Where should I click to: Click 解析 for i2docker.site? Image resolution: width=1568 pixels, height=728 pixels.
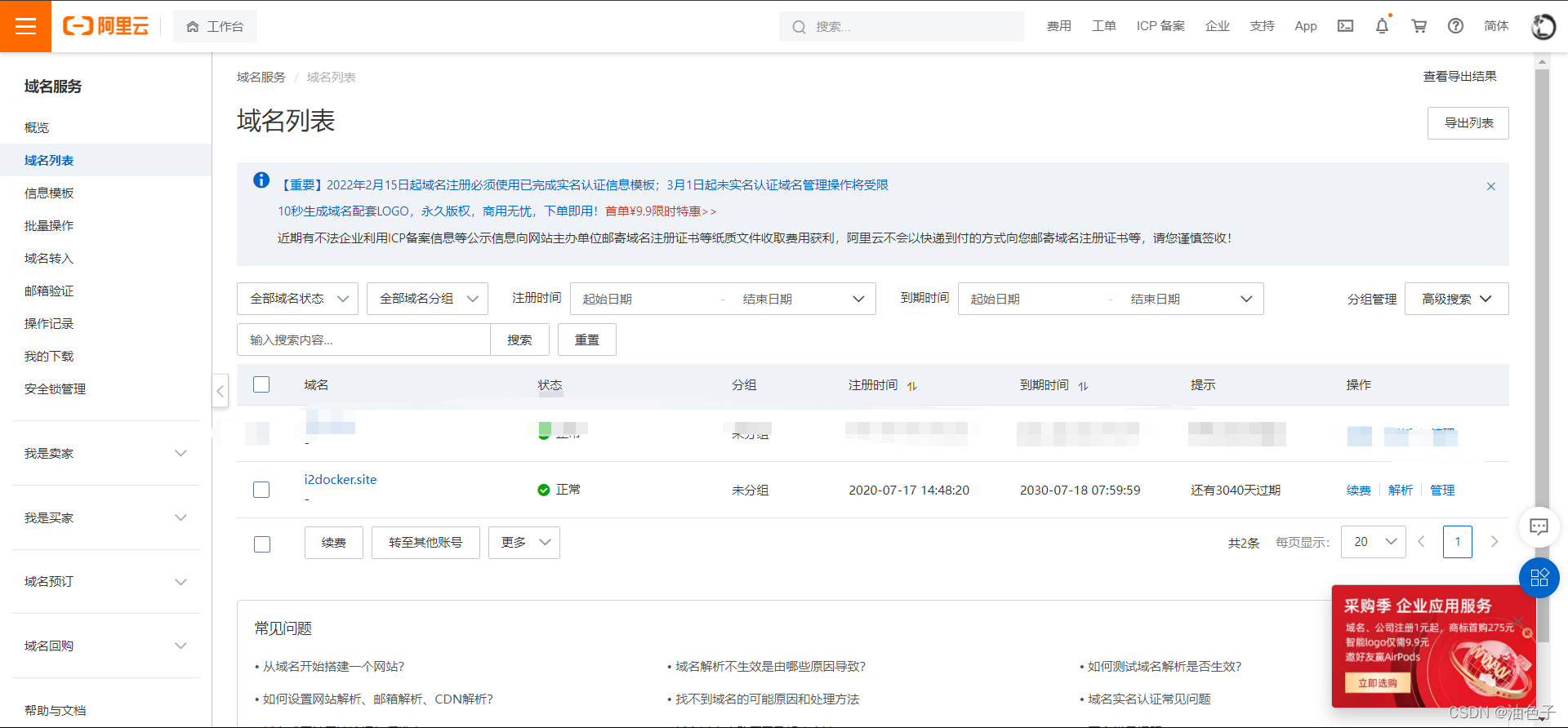pyautogui.click(x=1400, y=490)
